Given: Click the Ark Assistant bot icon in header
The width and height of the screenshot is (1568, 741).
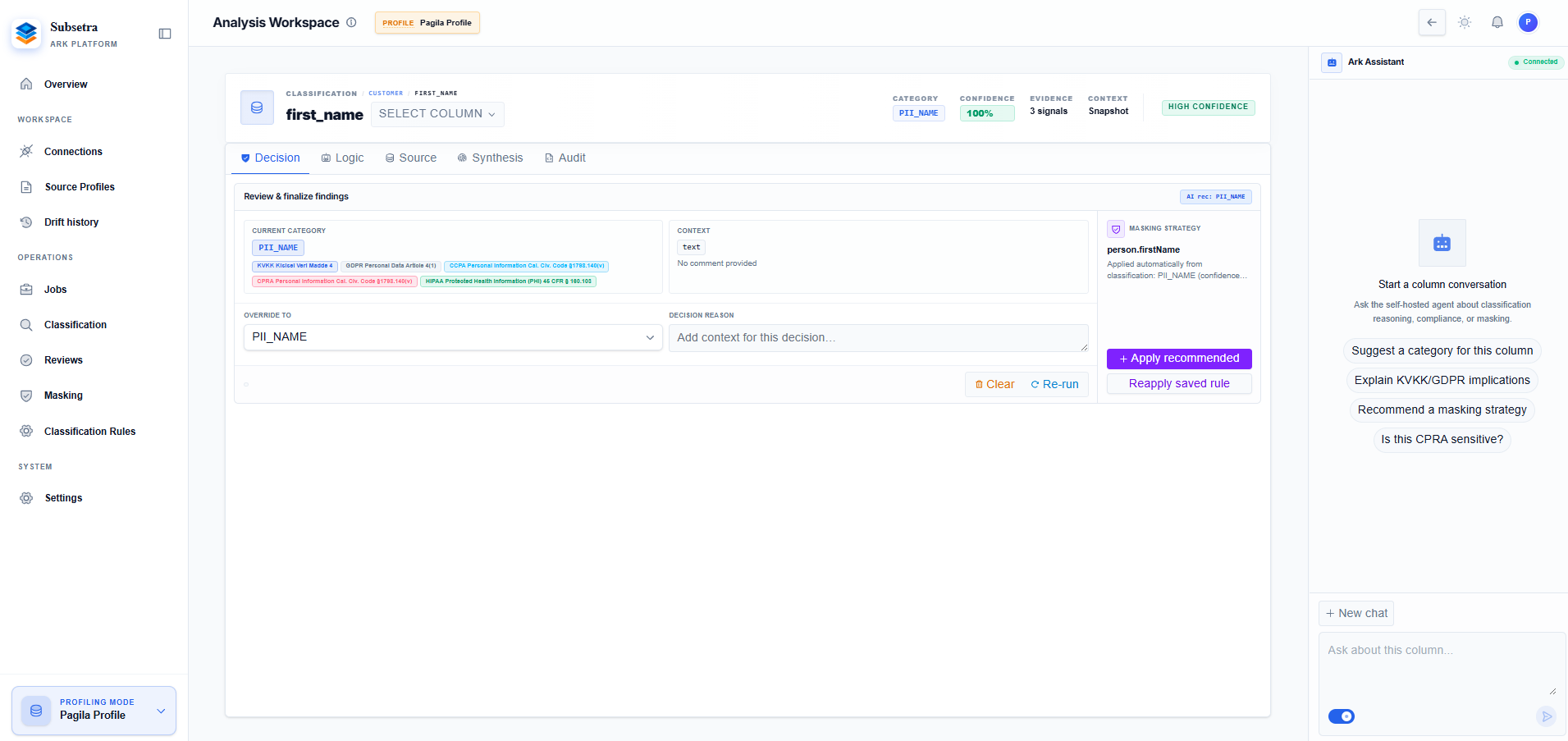Looking at the screenshot, I should pos(1332,62).
